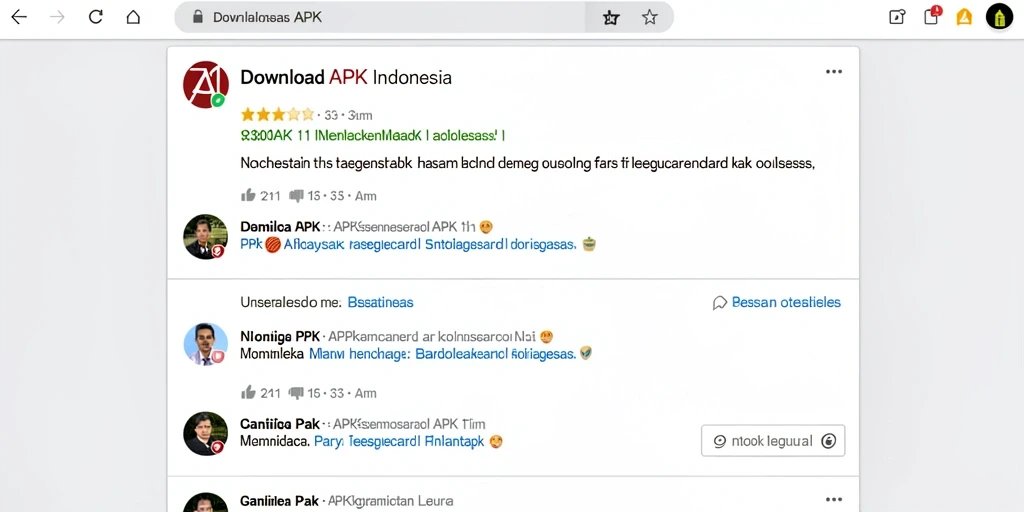Click the three-star rating row under the title
This screenshot has height=512, width=1024.
pyautogui.click(x=306, y=116)
